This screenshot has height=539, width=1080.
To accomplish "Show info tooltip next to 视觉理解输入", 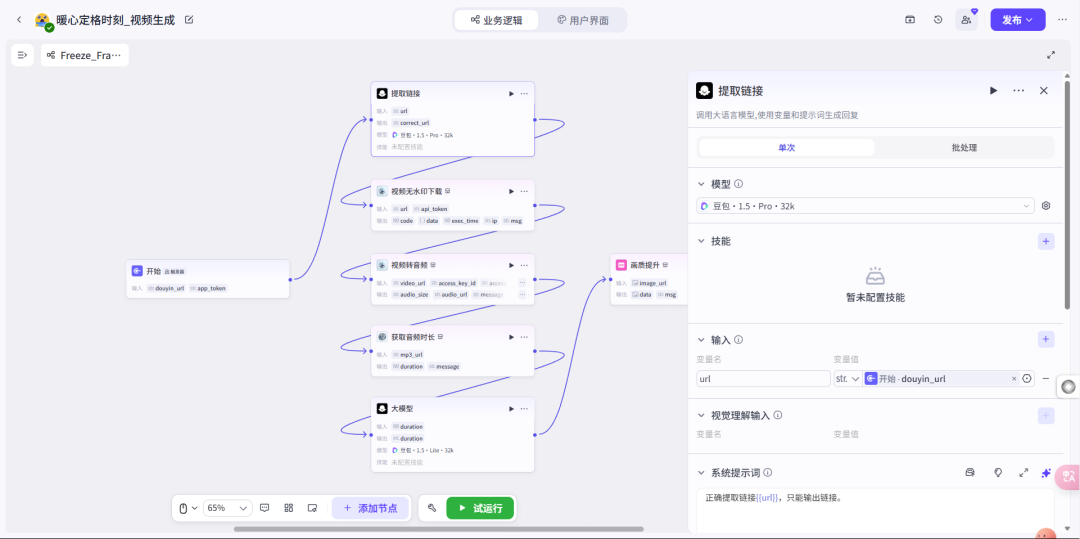I will pos(778,416).
